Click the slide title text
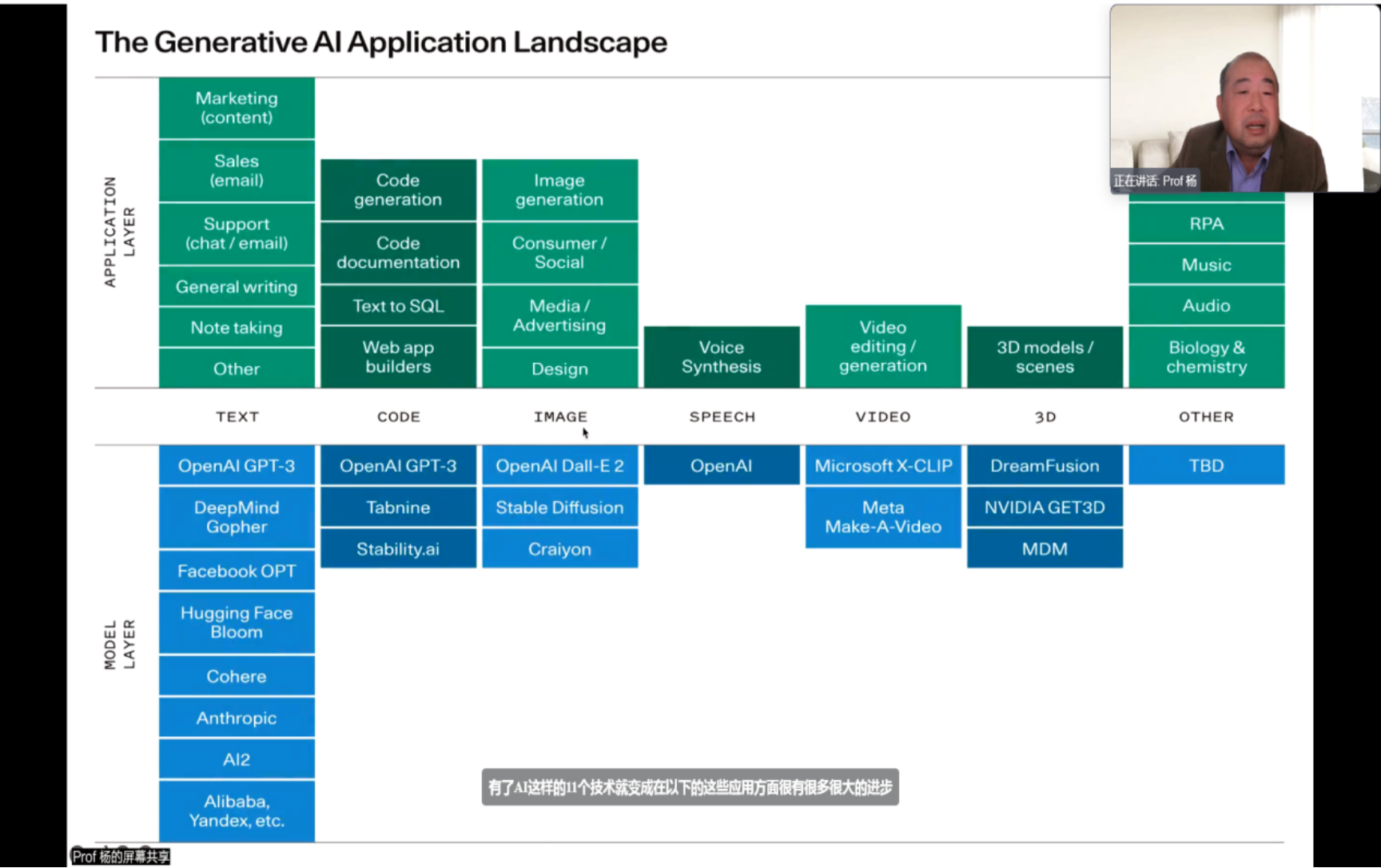This screenshot has height=868, width=1381. [x=381, y=42]
